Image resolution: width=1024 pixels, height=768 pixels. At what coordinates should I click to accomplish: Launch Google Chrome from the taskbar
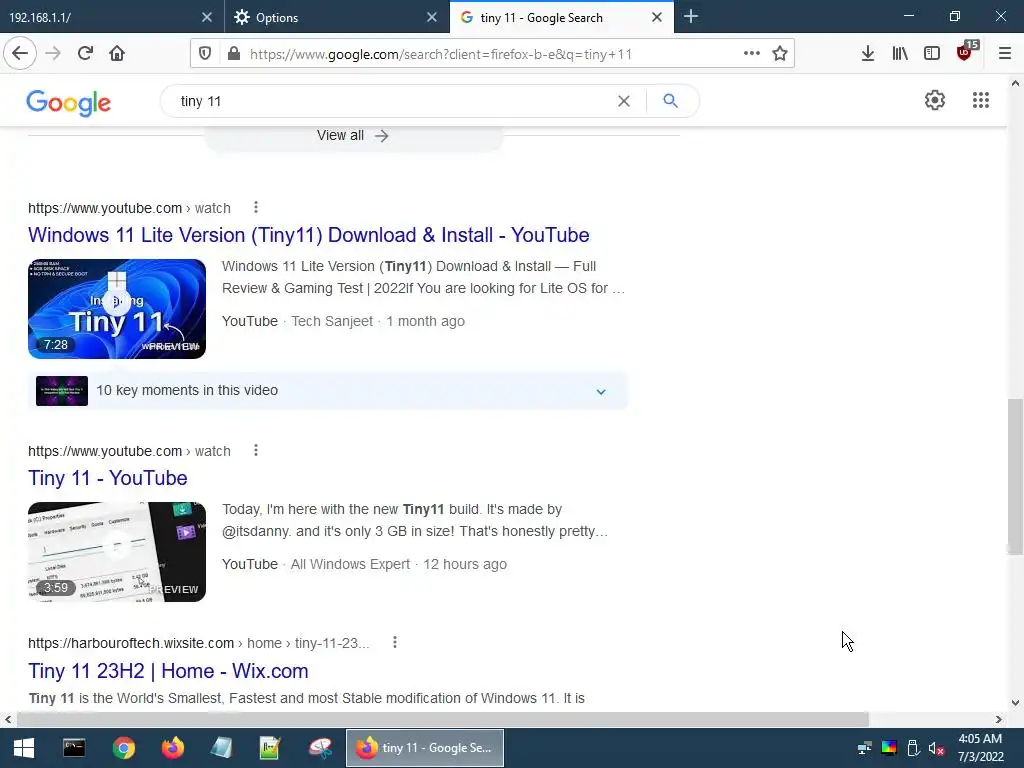(123, 748)
